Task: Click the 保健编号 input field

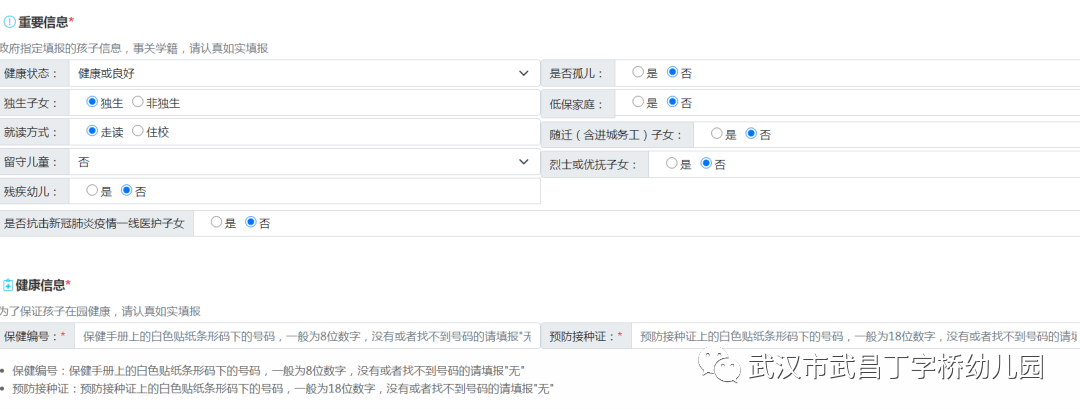Action: coord(306,336)
